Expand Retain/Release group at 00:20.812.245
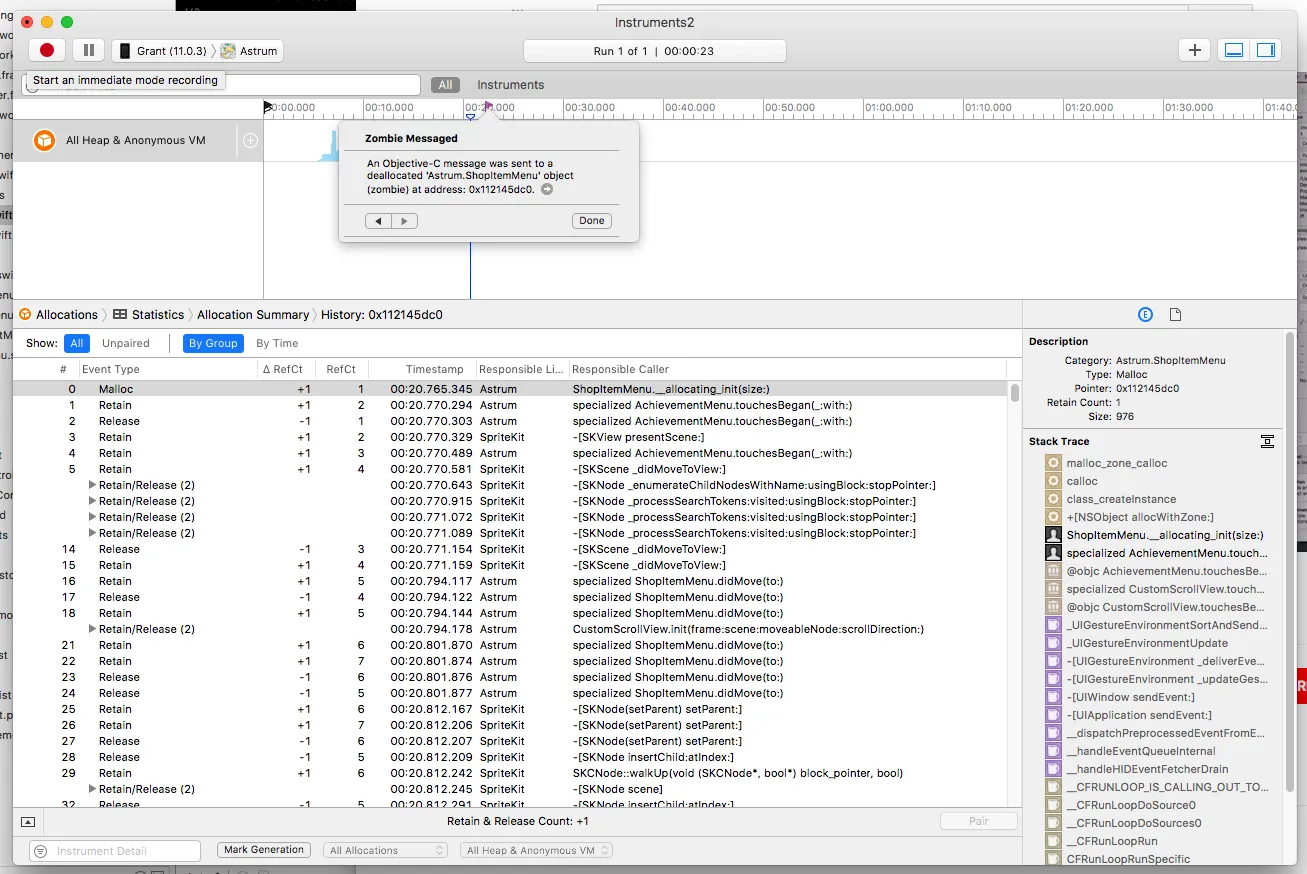The height and width of the screenshot is (874, 1307). pos(92,789)
